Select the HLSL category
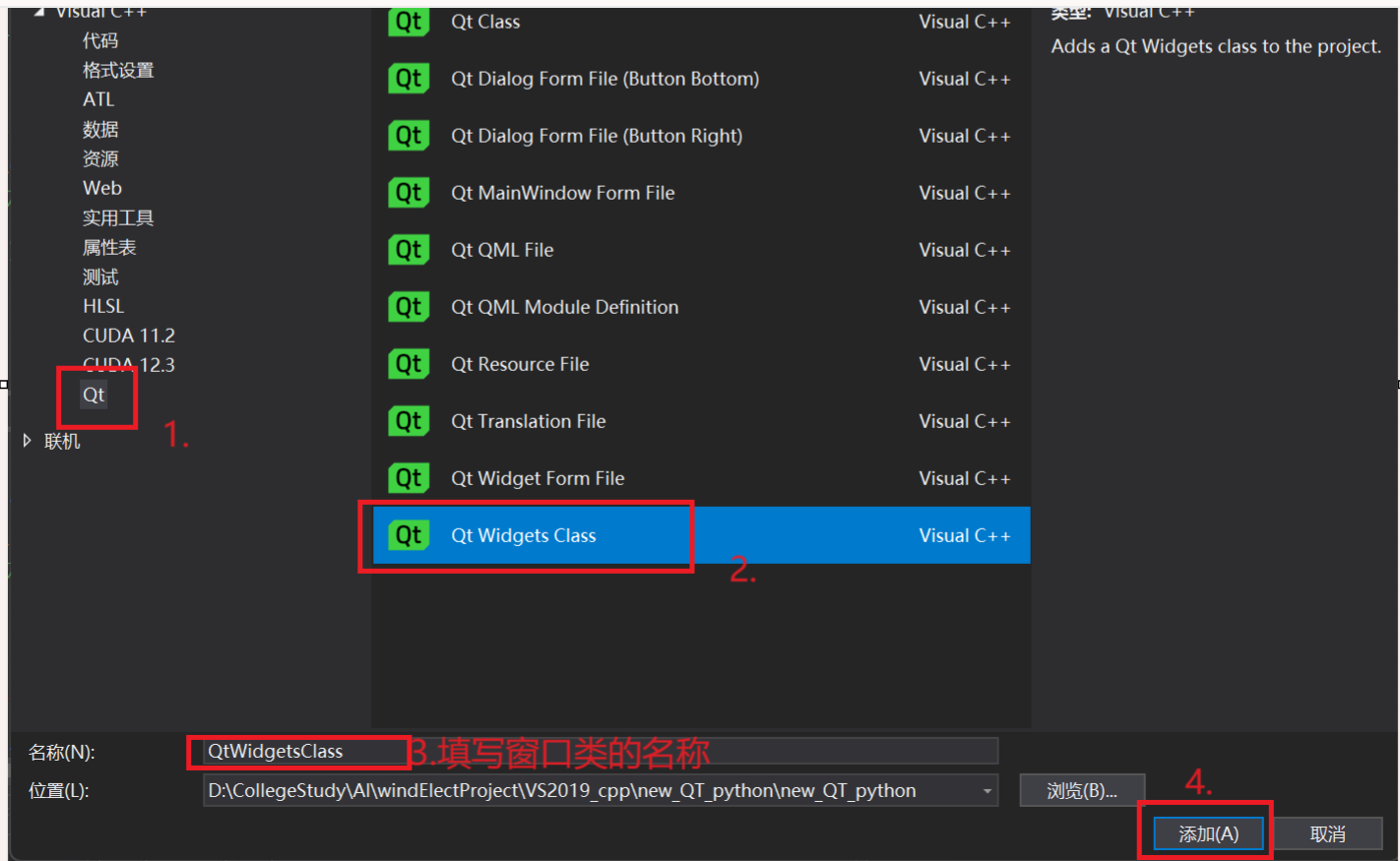Screen dimensions: 1400x861 [103, 306]
